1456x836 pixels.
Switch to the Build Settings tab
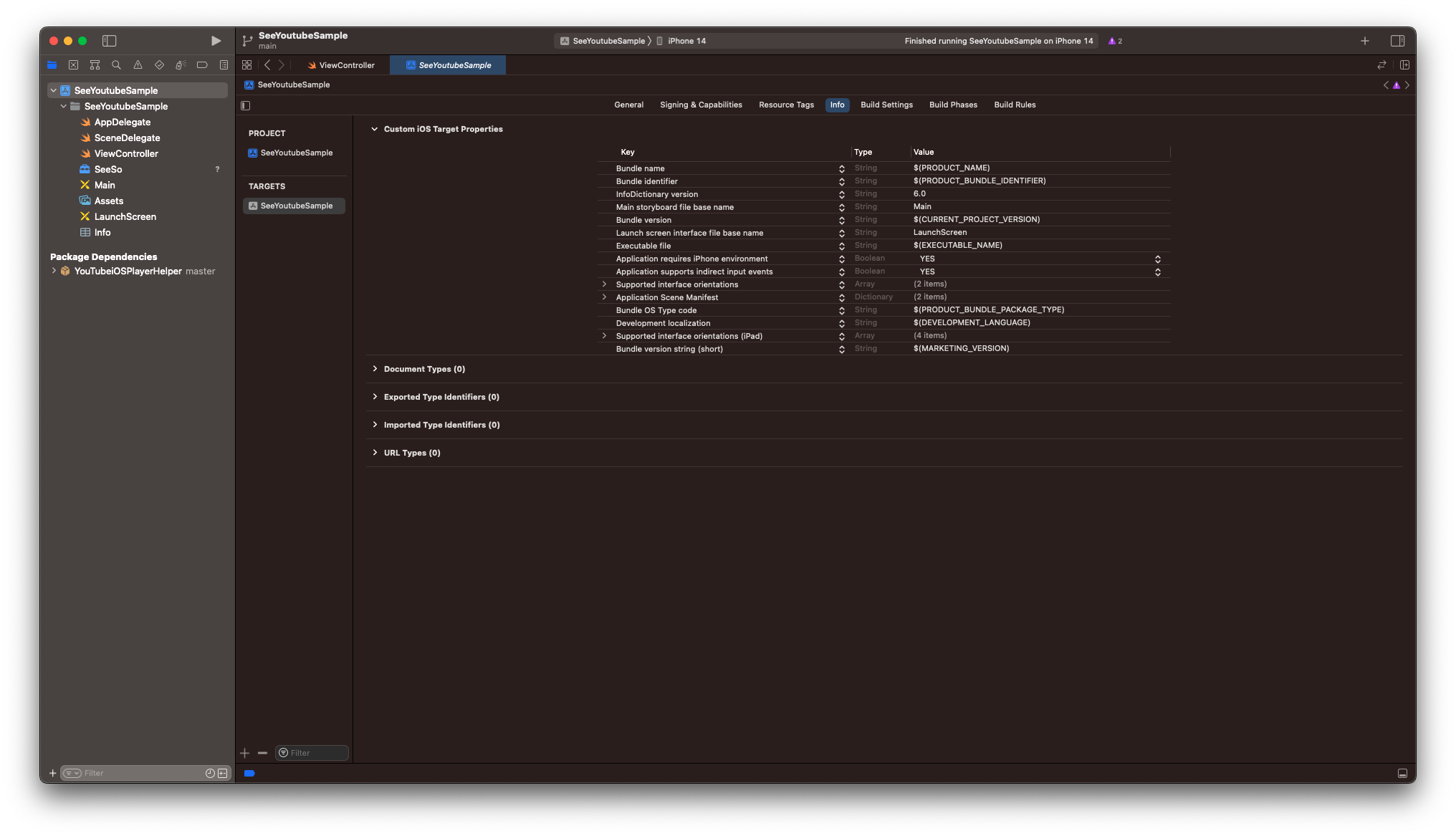[x=886, y=105]
